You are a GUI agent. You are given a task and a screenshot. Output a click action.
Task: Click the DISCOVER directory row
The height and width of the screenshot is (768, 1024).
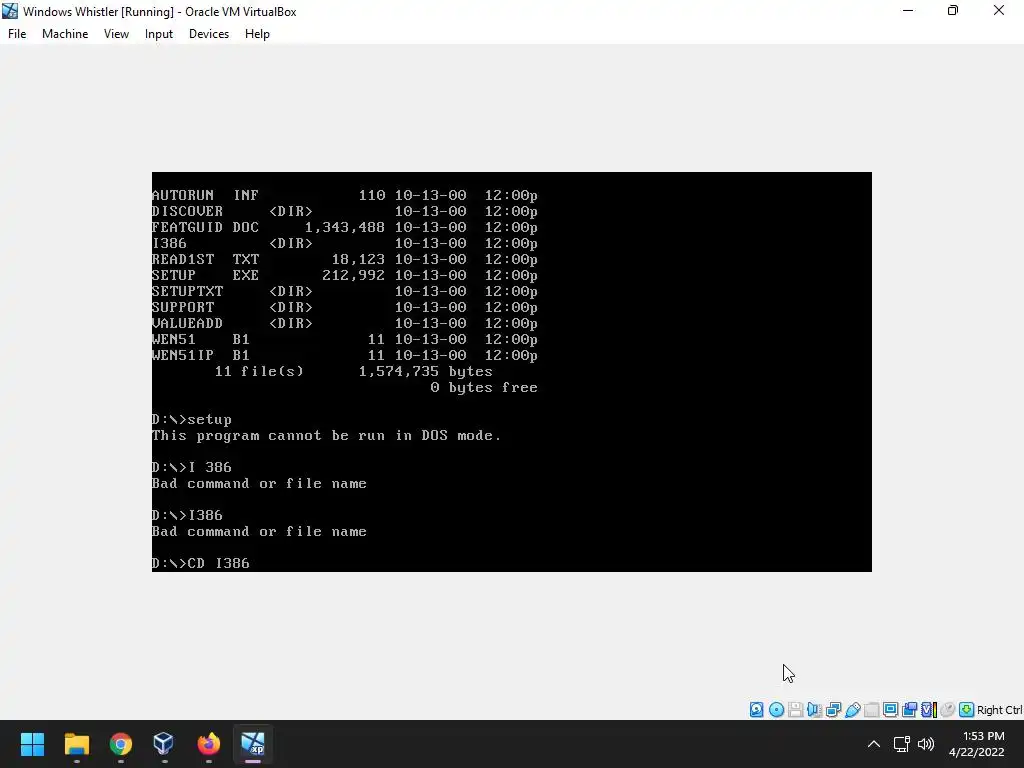(x=345, y=212)
